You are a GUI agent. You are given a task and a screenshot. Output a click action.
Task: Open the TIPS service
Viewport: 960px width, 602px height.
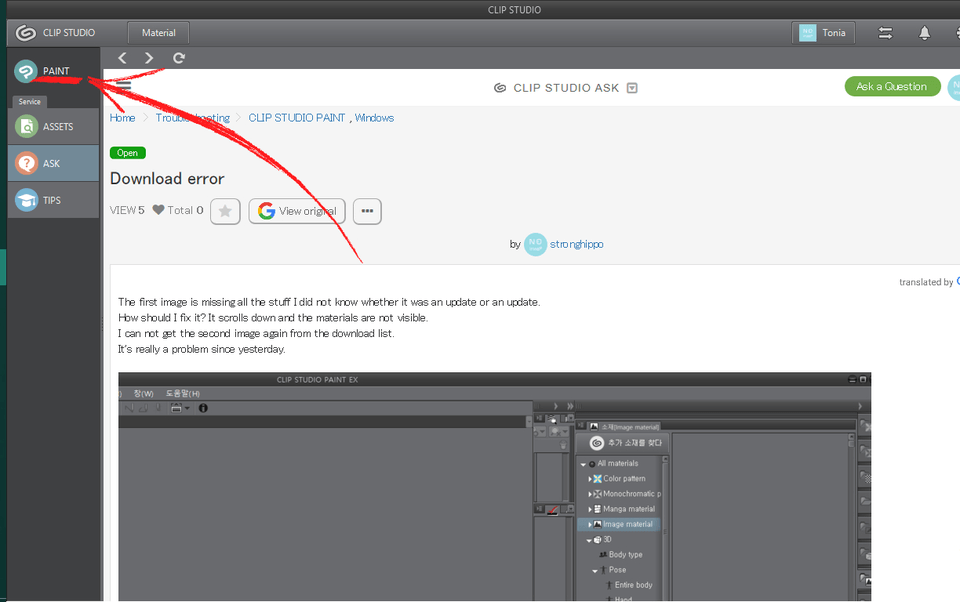click(53, 200)
